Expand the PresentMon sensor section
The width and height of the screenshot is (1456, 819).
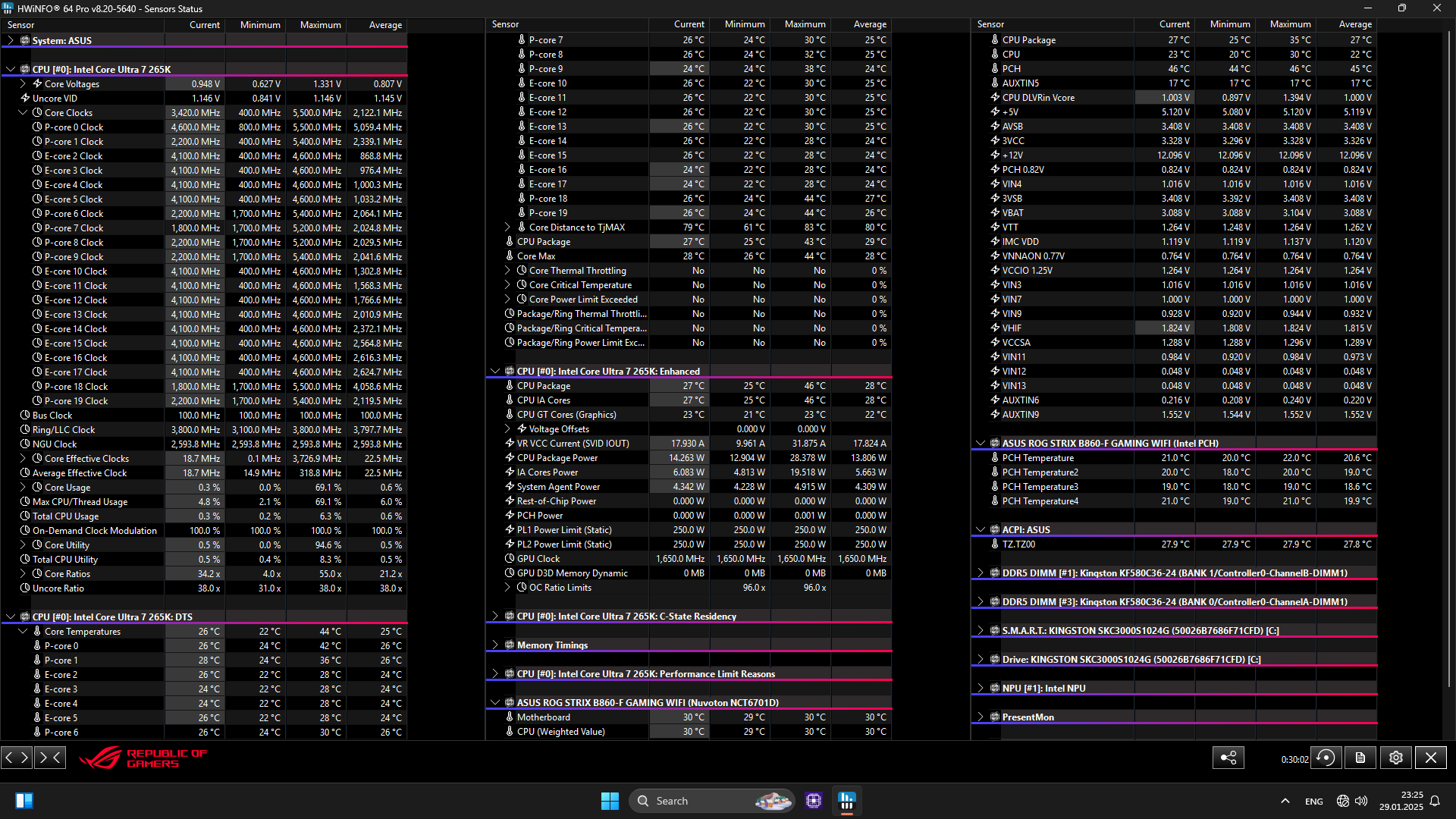click(981, 717)
